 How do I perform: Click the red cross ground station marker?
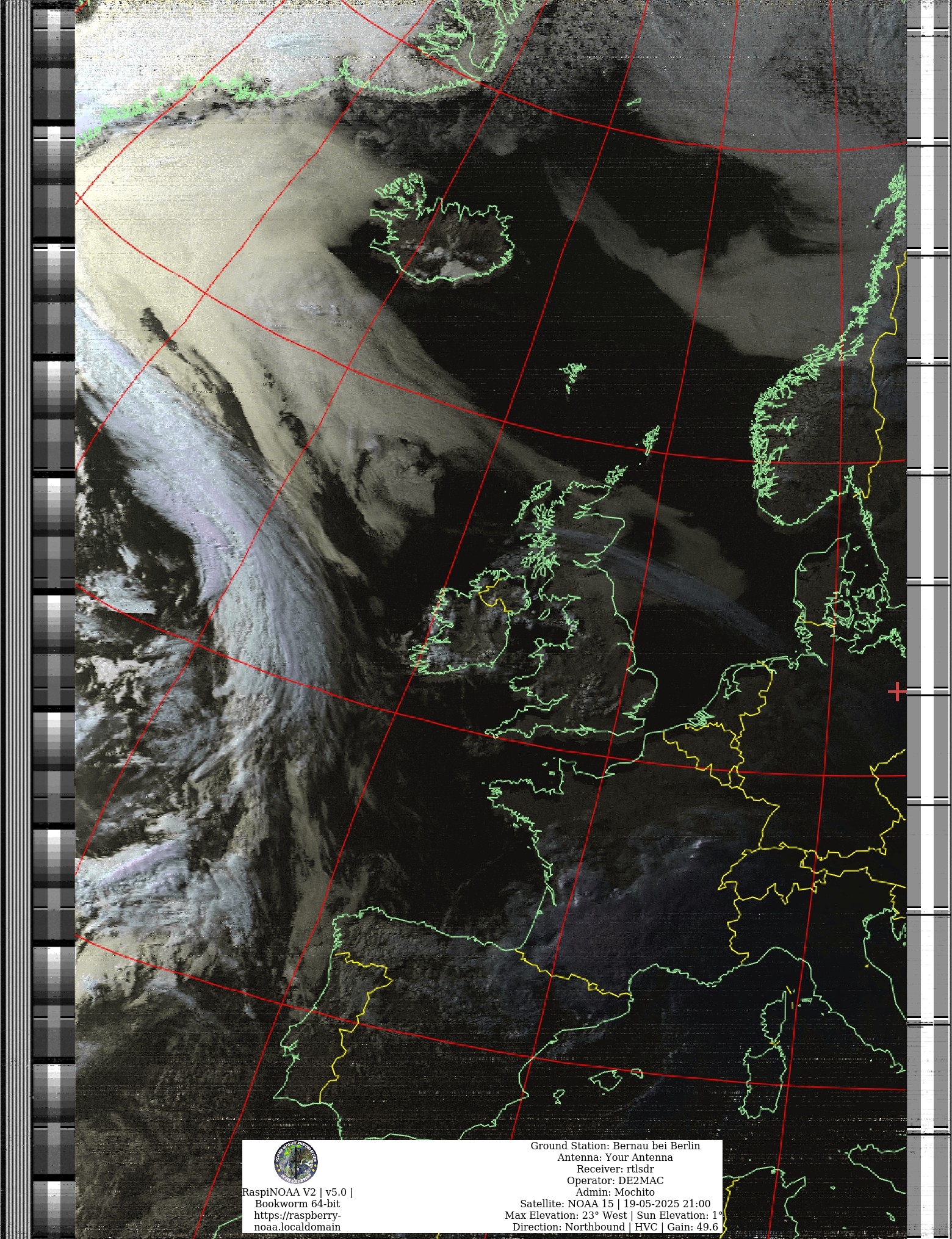pyautogui.click(x=896, y=692)
